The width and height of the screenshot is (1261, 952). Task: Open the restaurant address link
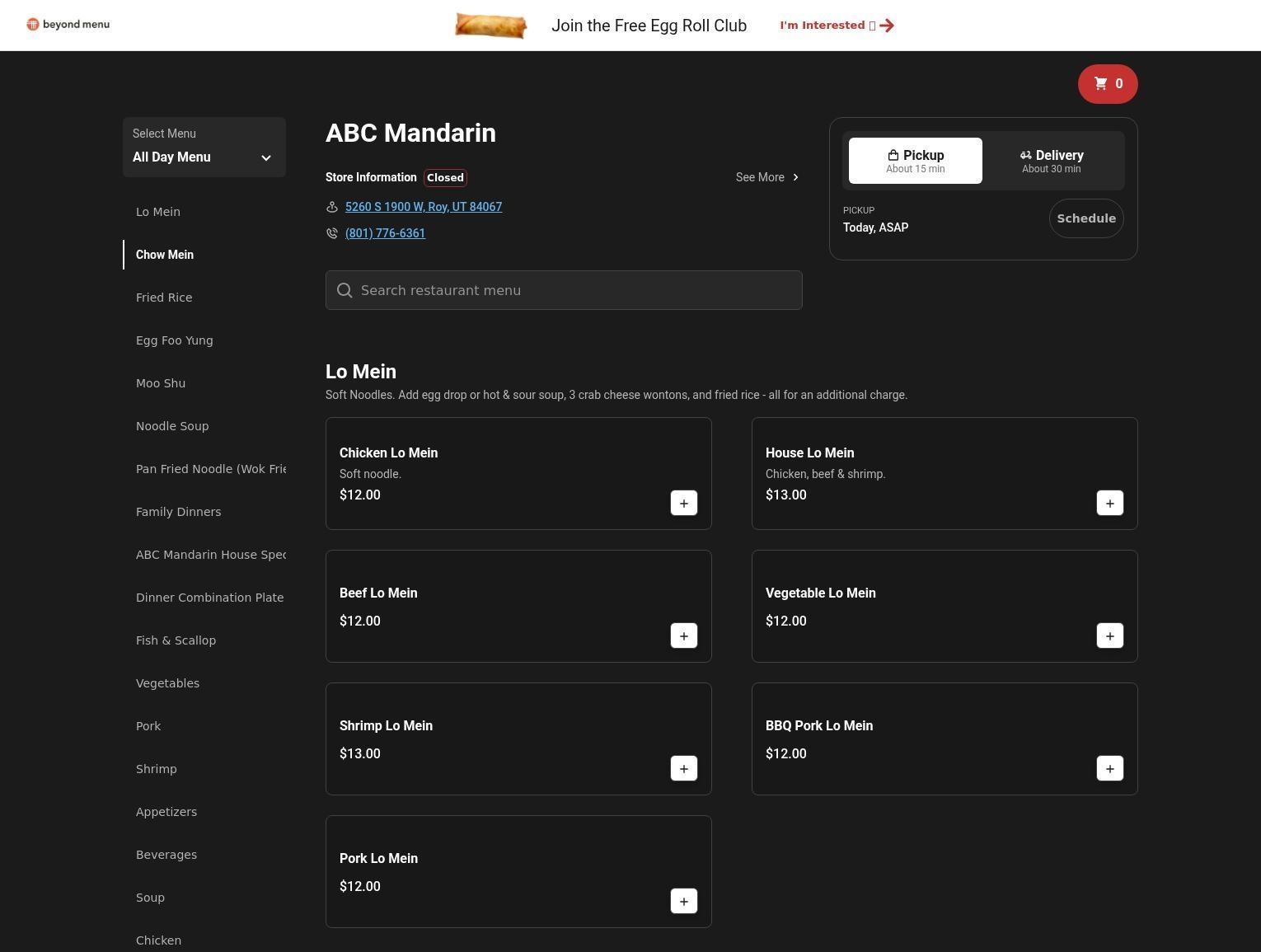tap(423, 207)
